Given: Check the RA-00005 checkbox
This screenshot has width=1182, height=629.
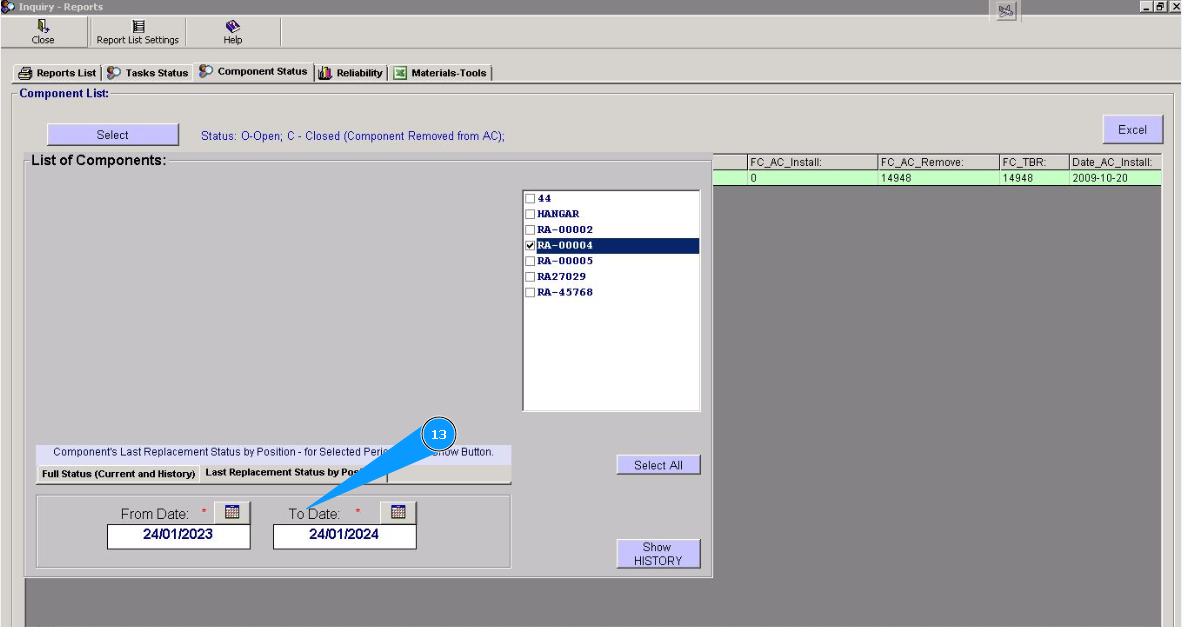Looking at the screenshot, I should click(530, 261).
